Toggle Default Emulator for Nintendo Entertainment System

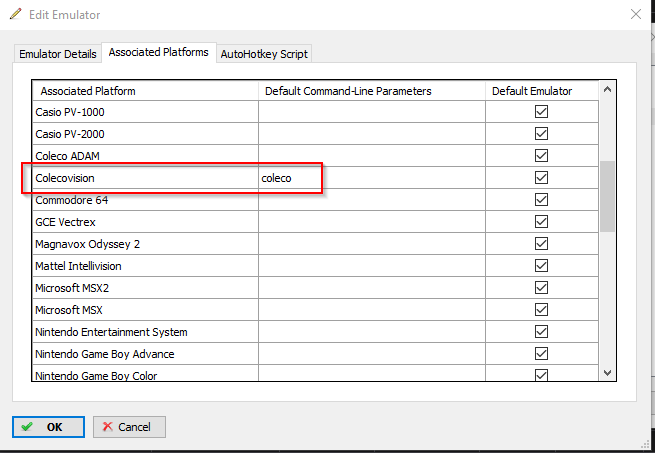coord(541,332)
